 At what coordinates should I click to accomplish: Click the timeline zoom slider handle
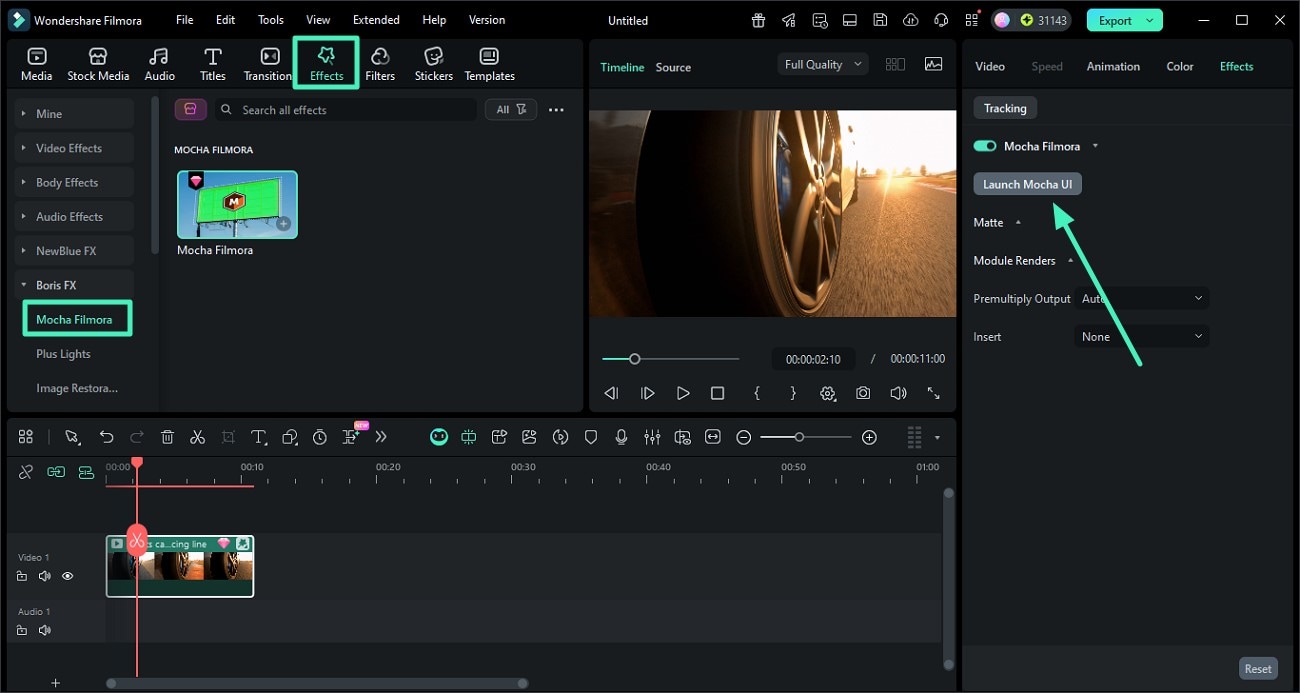pos(799,437)
